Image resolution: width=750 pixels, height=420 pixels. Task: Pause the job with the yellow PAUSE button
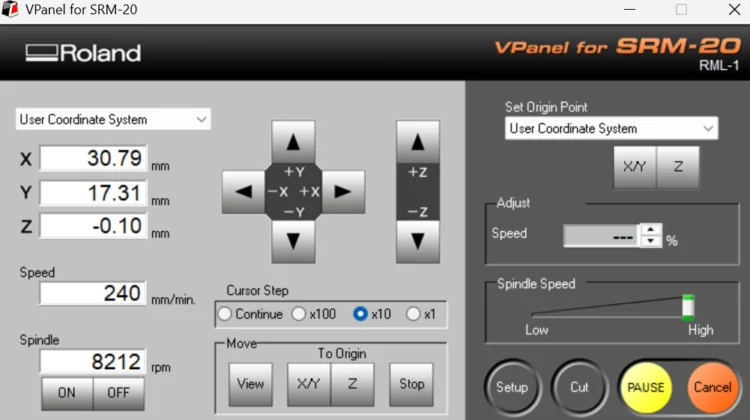tap(646, 387)
